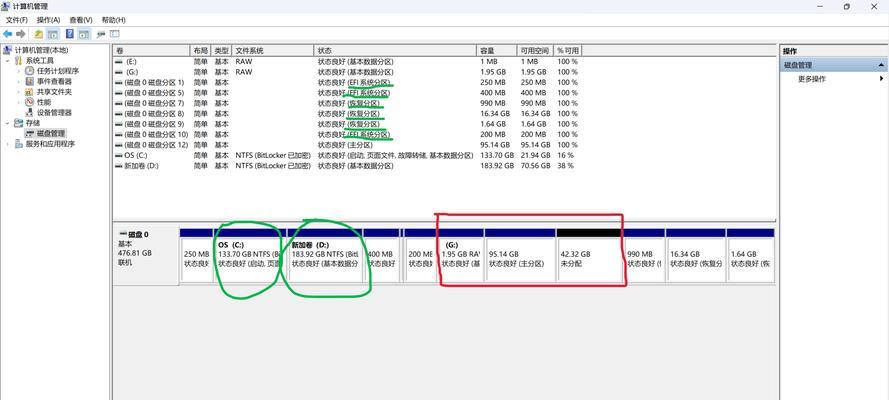Click the Up one level folder icon

pos(38,34)
